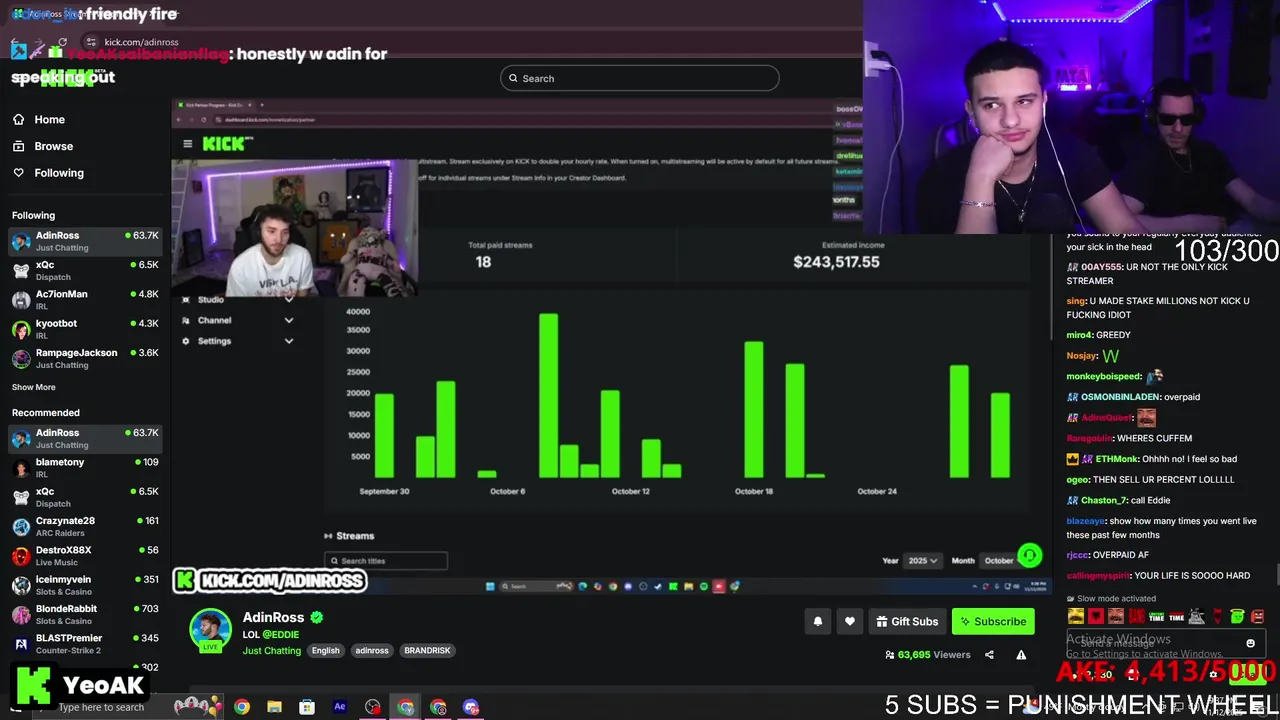The image size is (1280, 720).
Task: Open RampageJackson channel in sidebar
Action: [85, 358]
